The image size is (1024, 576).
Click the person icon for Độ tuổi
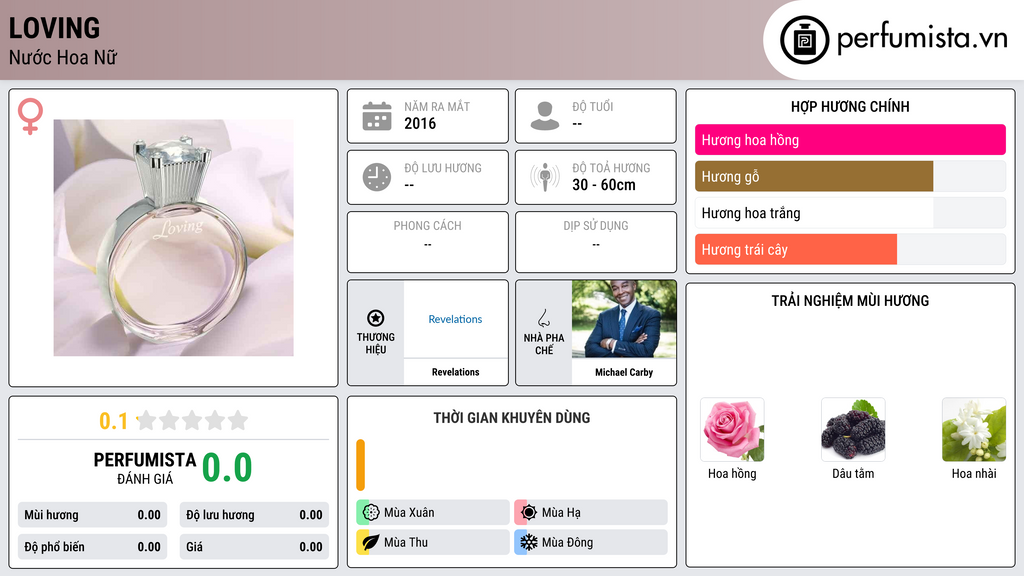point(545,116)
